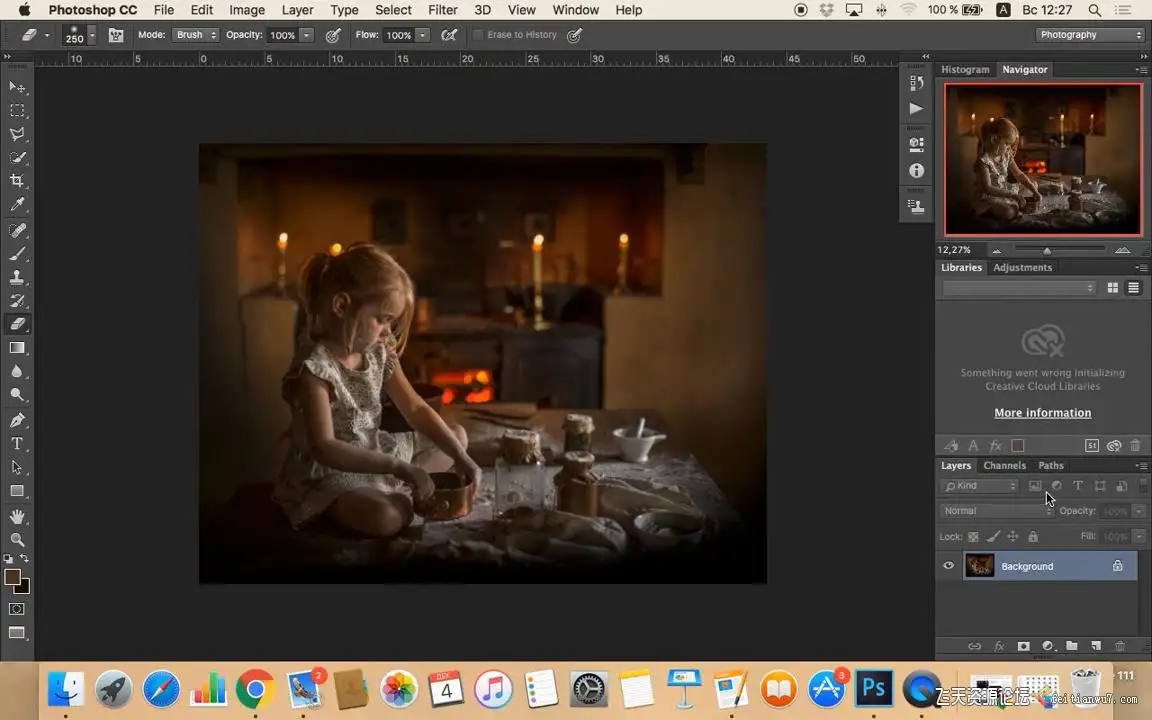Enable the Erase to History checkbox
The height and width of the screenshot is (720, 1152).
[478, 35]
